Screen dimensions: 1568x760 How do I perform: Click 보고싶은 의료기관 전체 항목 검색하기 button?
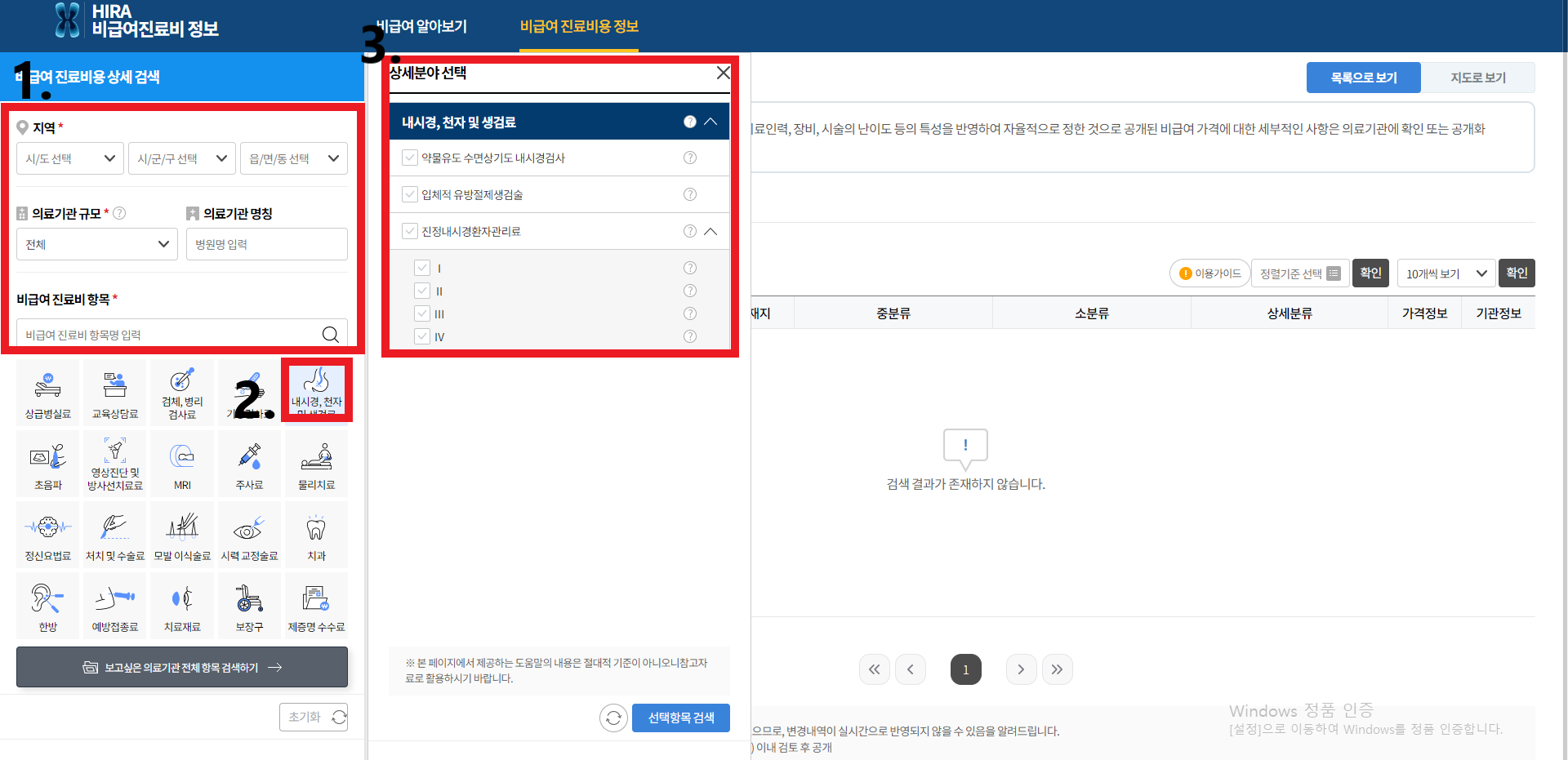pos(182,667)
